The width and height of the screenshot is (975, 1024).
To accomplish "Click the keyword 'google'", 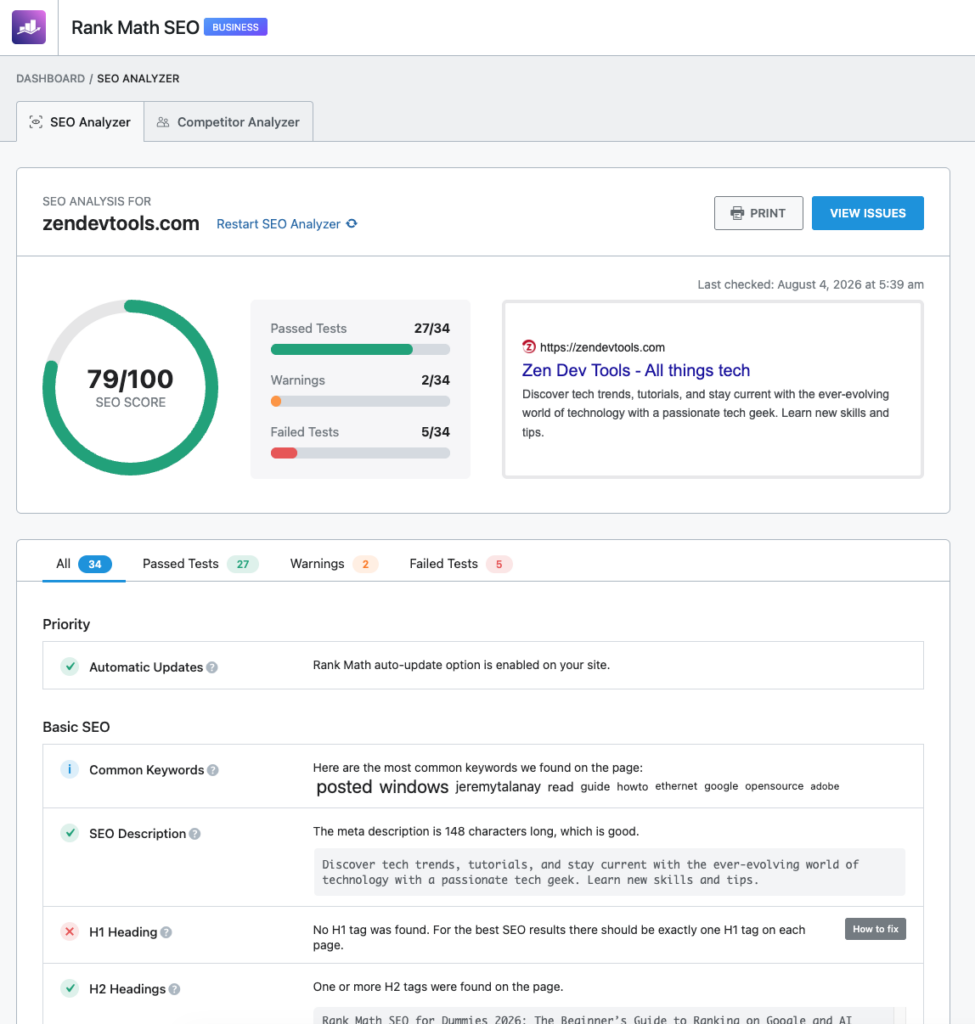I will coord(721,786).
